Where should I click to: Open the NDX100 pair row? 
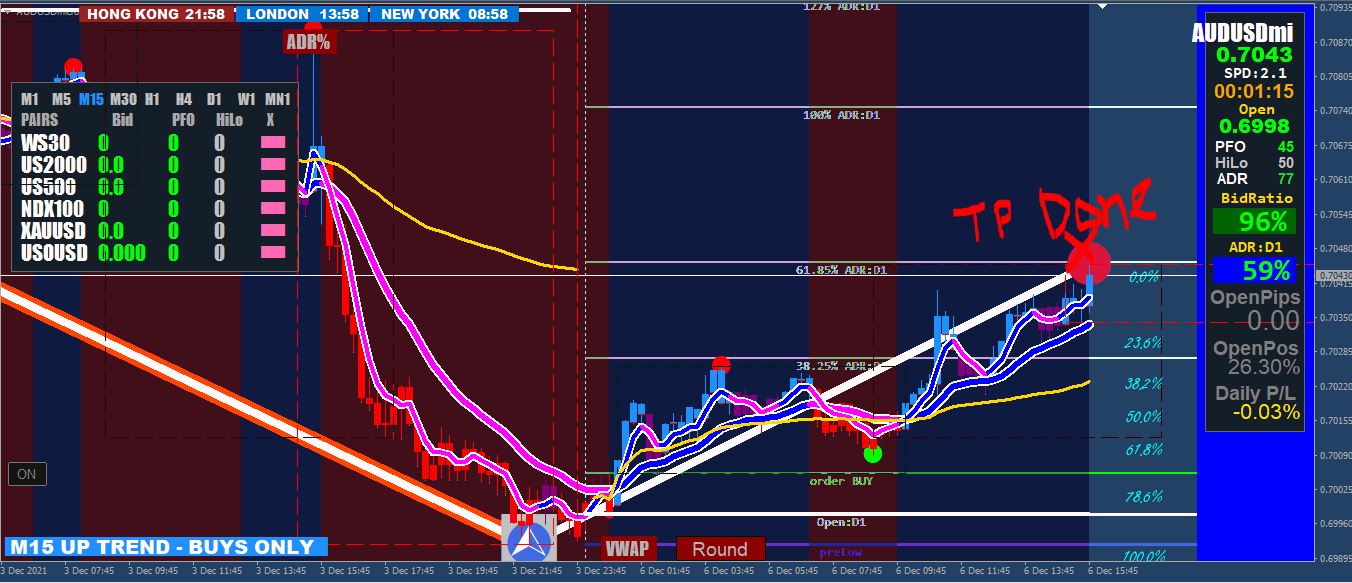point(155,209)
